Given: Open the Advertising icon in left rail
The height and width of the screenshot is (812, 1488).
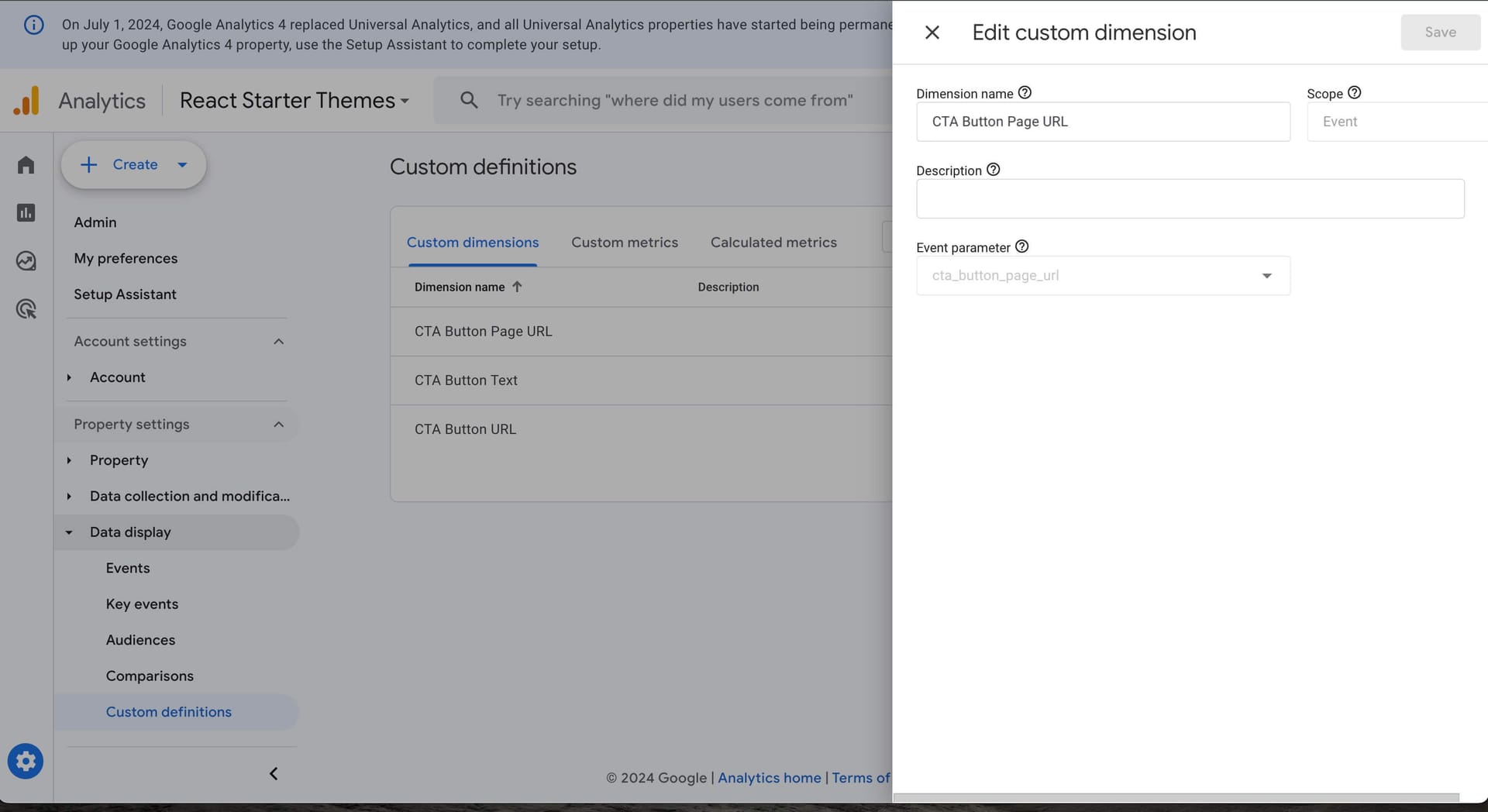Looking at the screenshot, I should click(x=26, y=309).
